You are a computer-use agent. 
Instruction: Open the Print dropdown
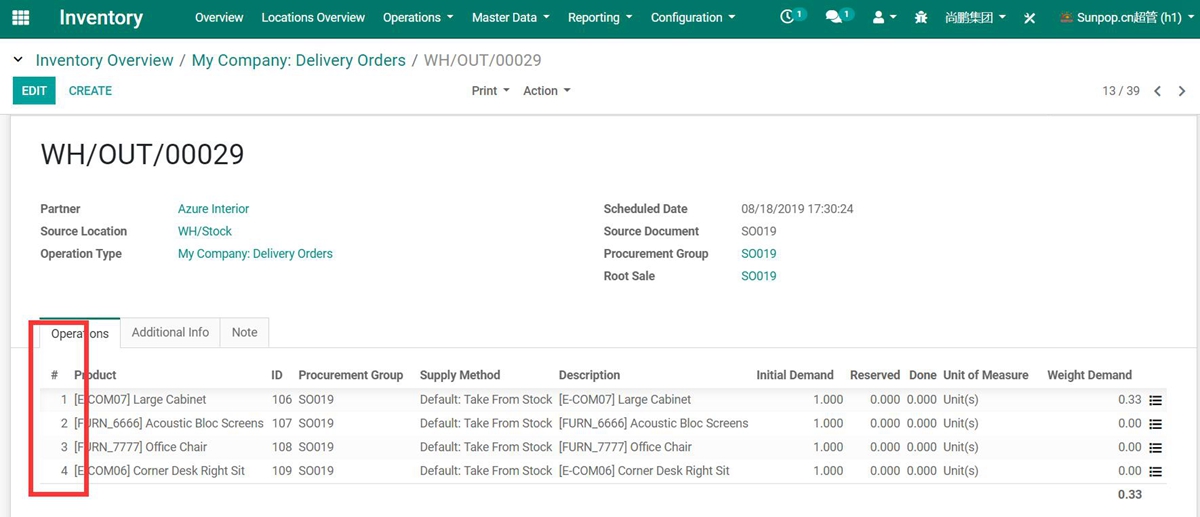[490, 91]
